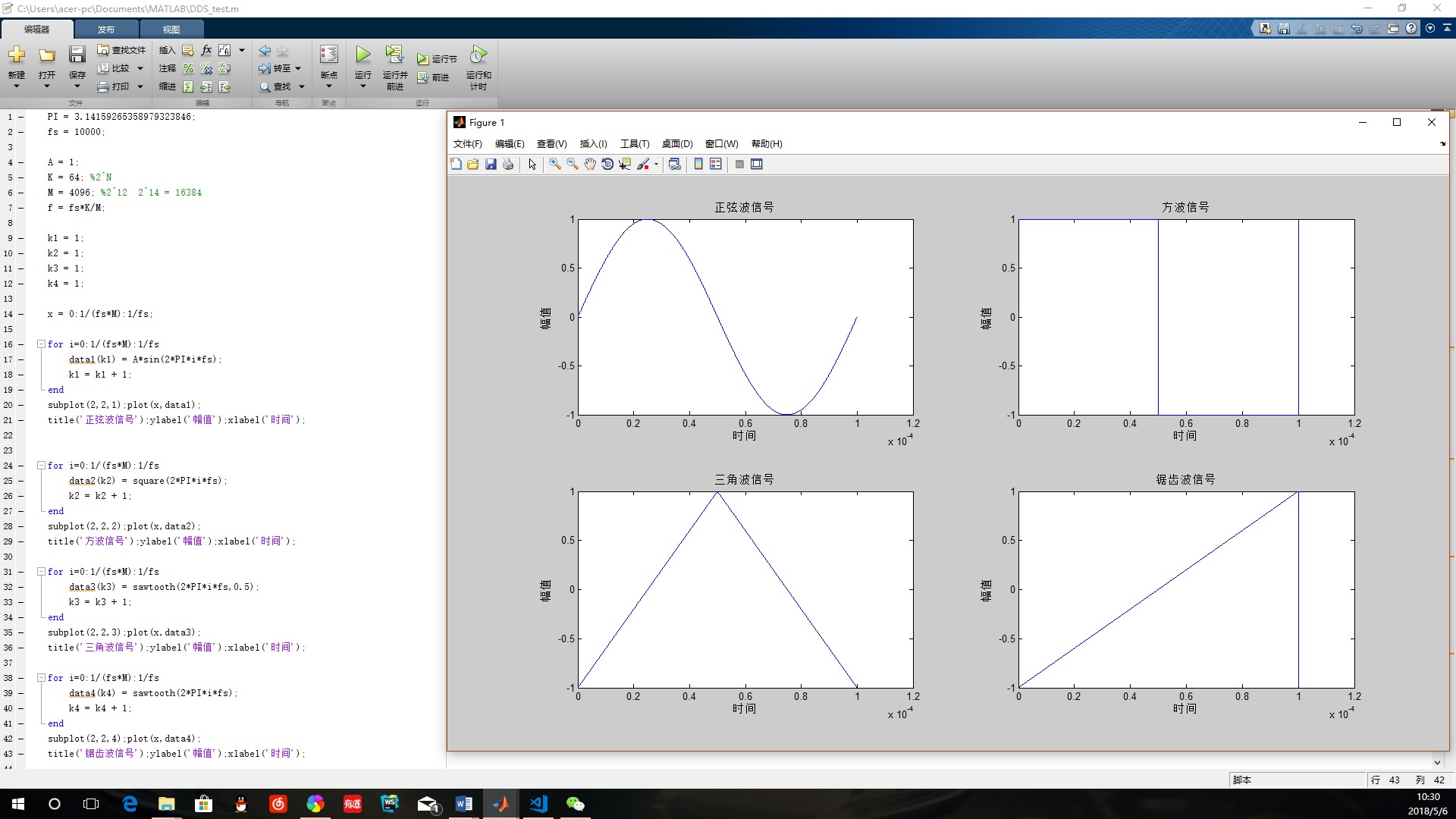
Task: Click the Print figure icon in the Figure toolbar
Action: 508,165
